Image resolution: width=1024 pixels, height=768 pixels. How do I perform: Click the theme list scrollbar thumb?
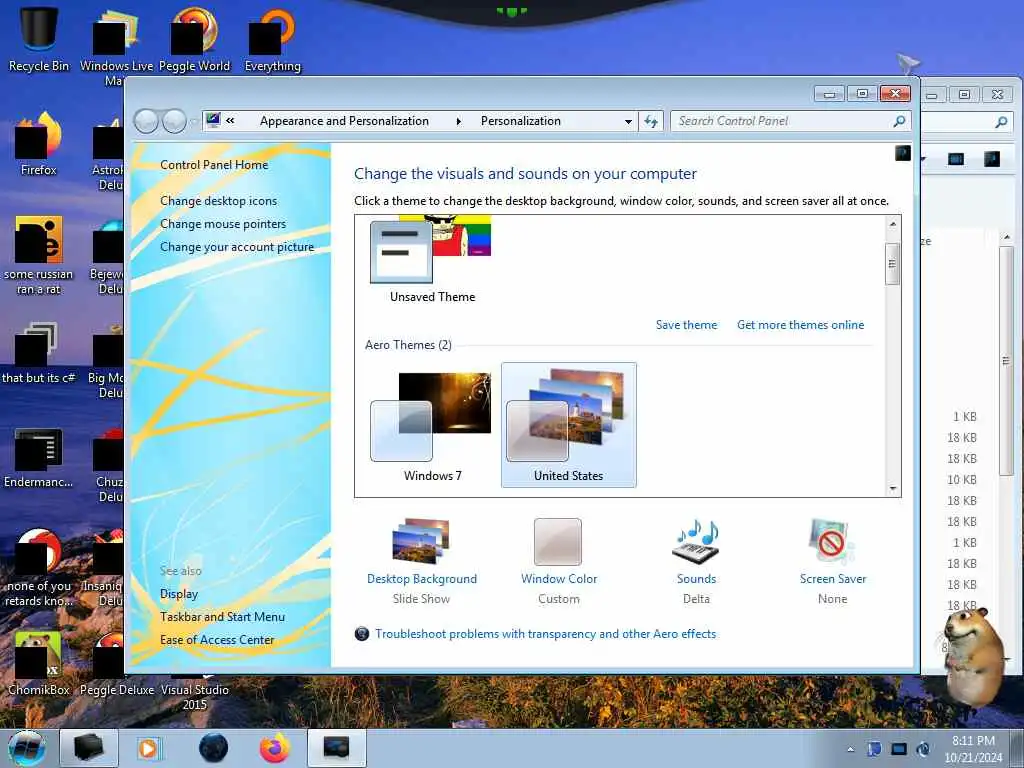893,264
